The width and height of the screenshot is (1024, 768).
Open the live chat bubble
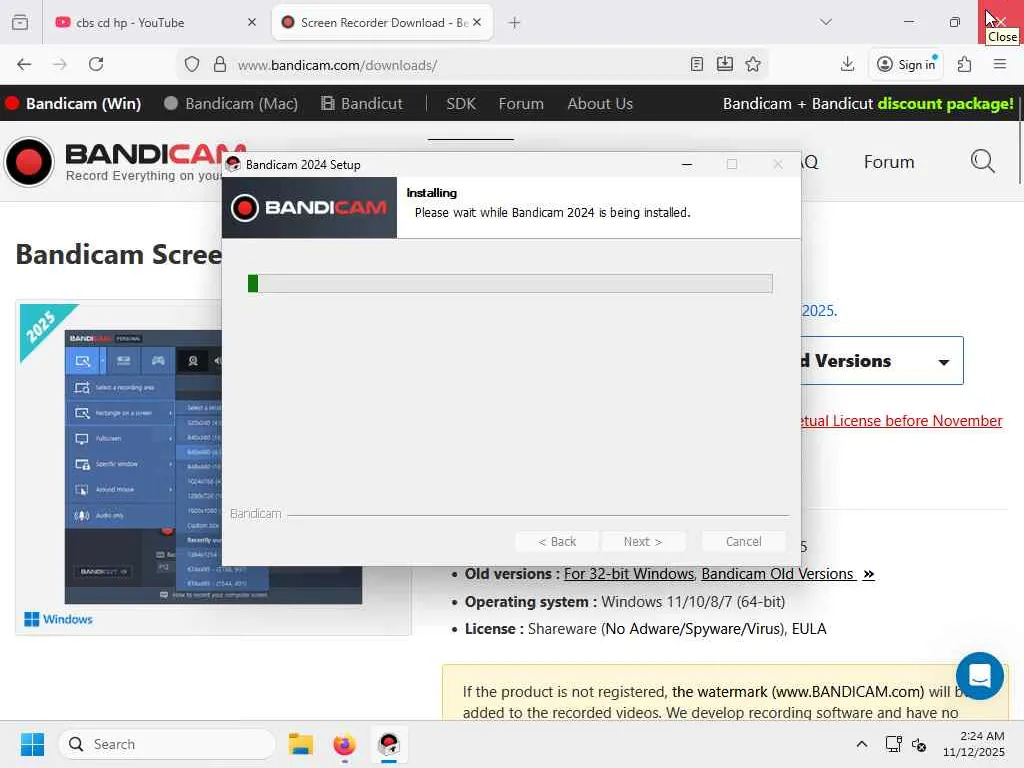click(x=980, y=676)
